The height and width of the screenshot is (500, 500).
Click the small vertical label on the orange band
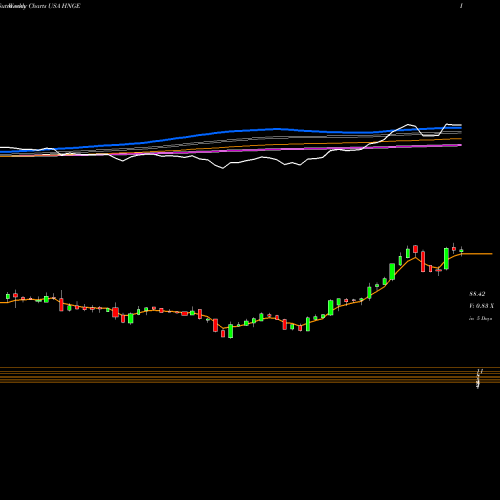coord(479,379)
